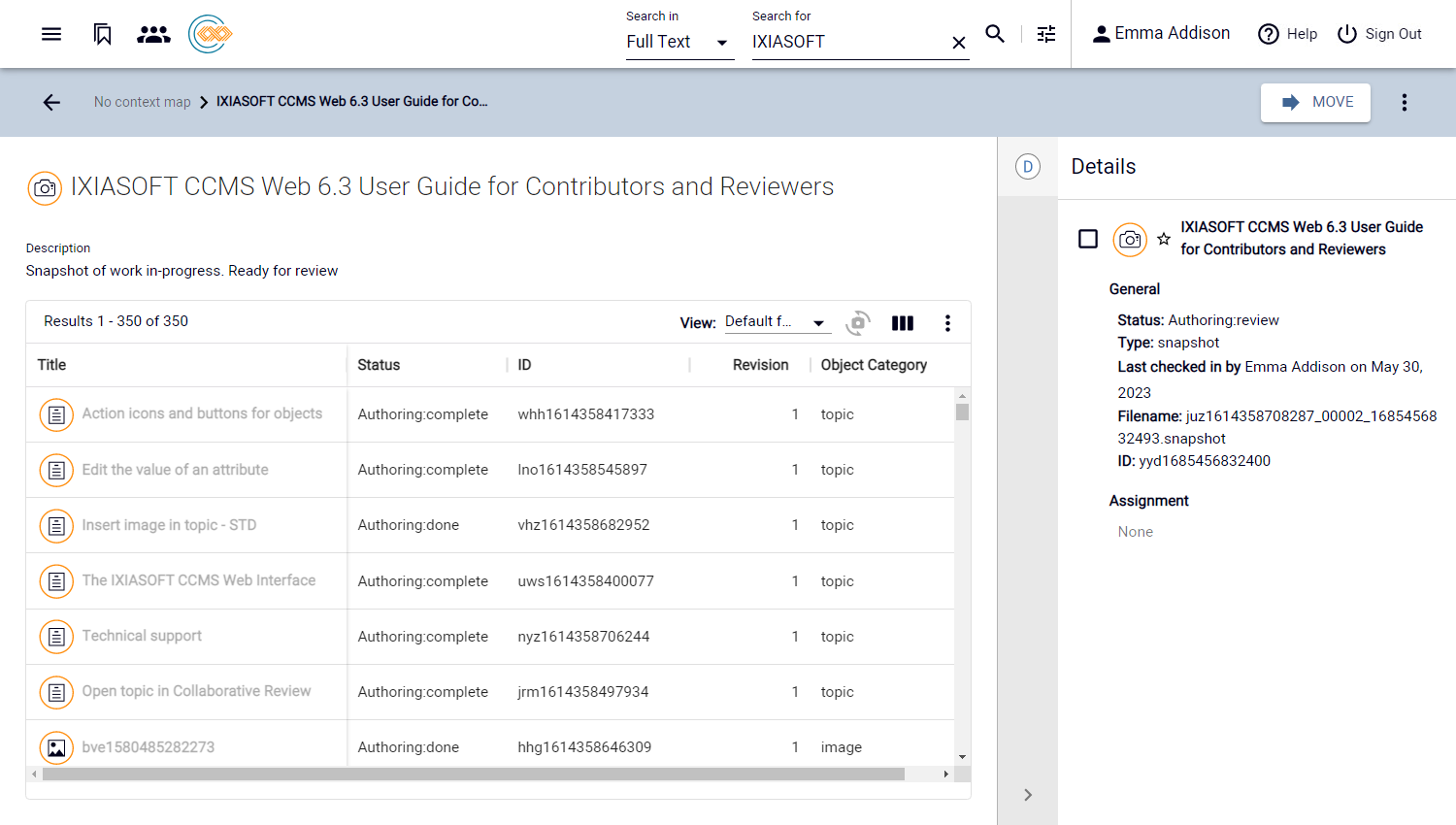This screenshot has width=1456, height=825.
Task: Click the snapshot icon in Details panel
Action: (1130, 240)
